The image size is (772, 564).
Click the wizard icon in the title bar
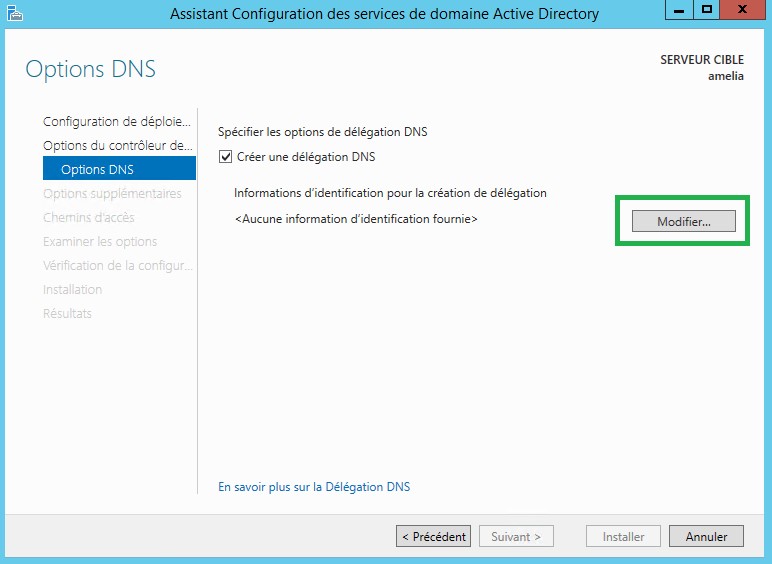tap(13, 13)
